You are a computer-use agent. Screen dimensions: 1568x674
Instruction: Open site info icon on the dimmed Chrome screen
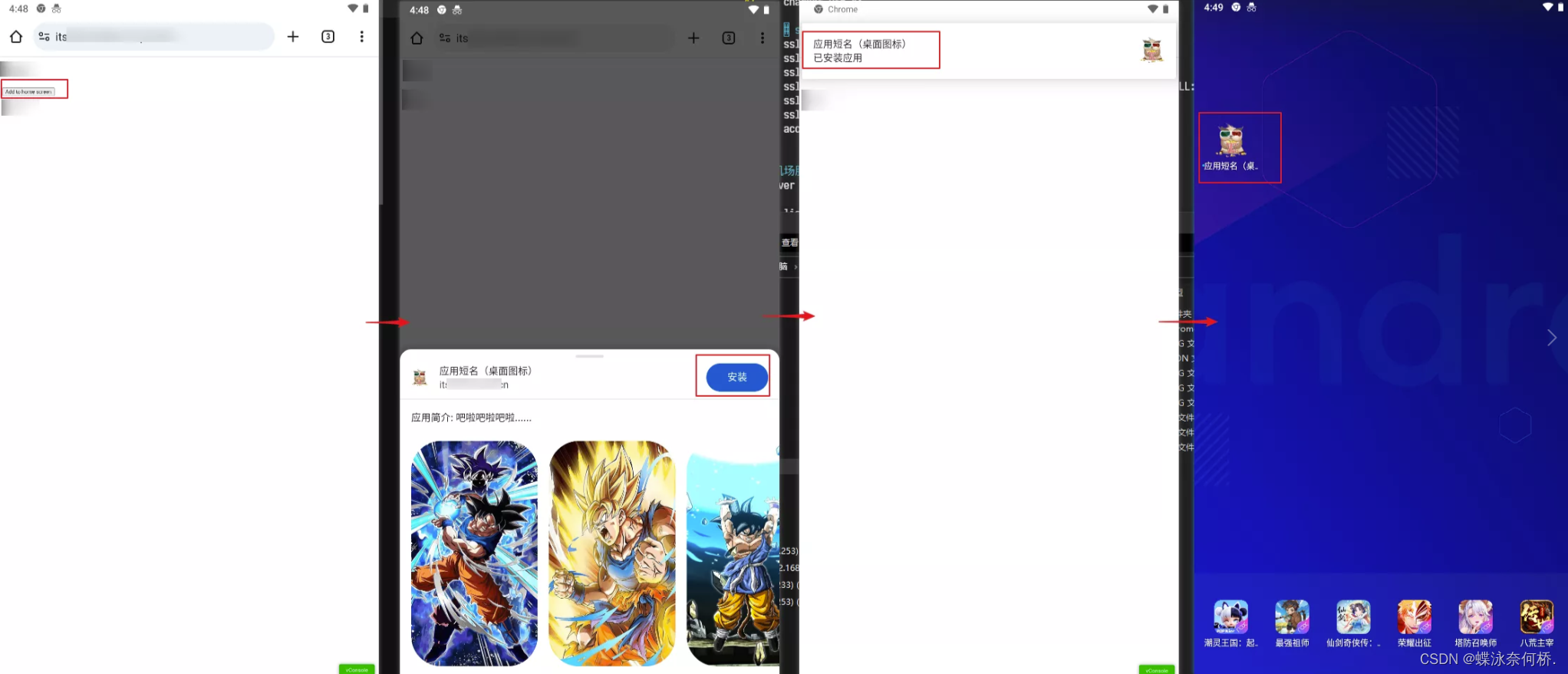[x=445, y=38]
